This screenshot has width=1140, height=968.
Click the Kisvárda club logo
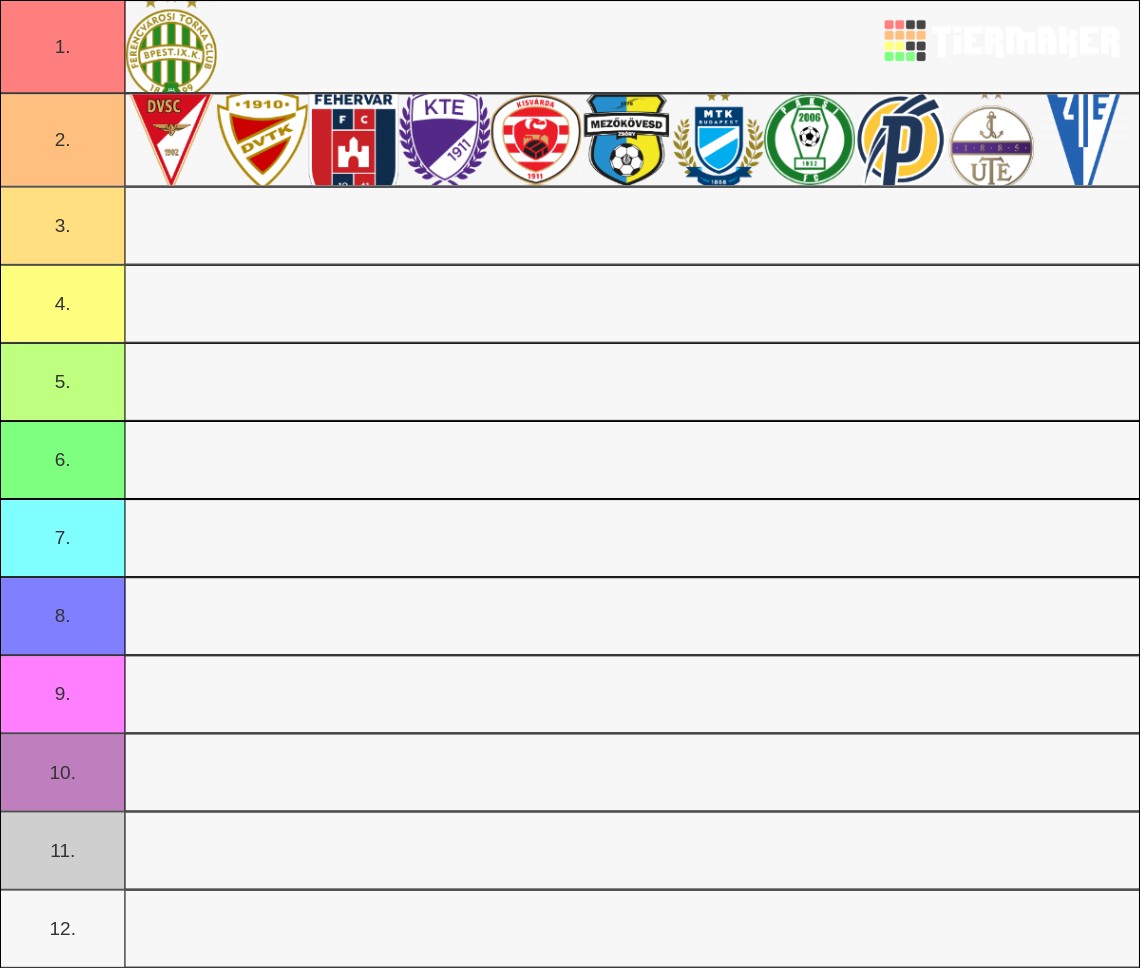[x=534, y=139]
